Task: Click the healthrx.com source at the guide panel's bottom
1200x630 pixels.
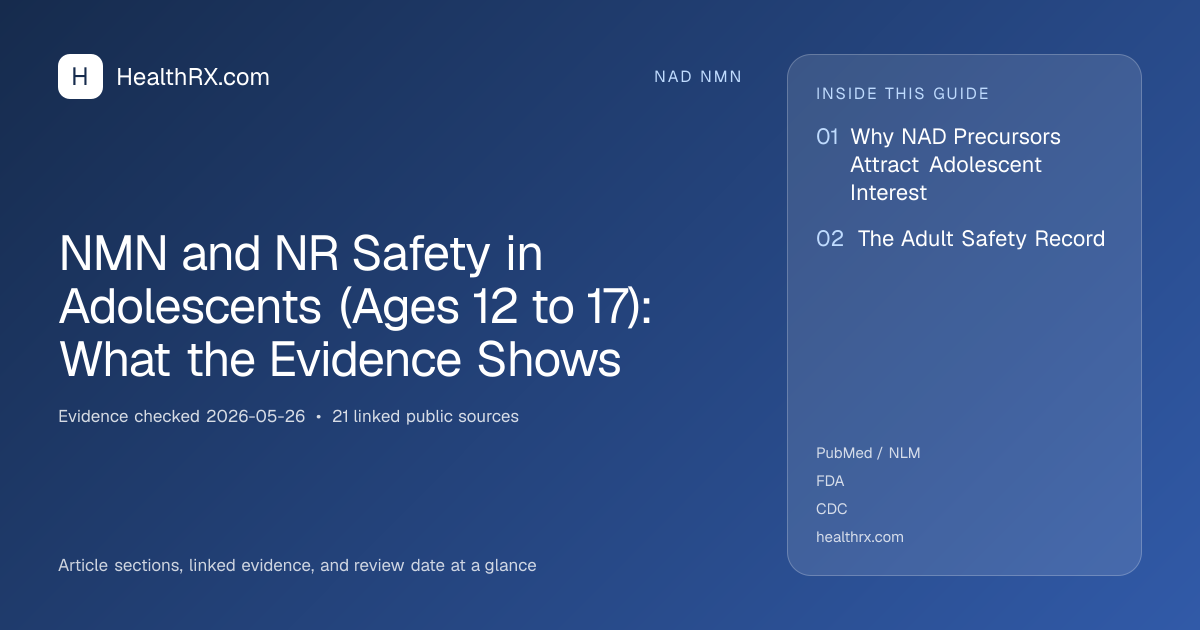Action: pos(860,537)
